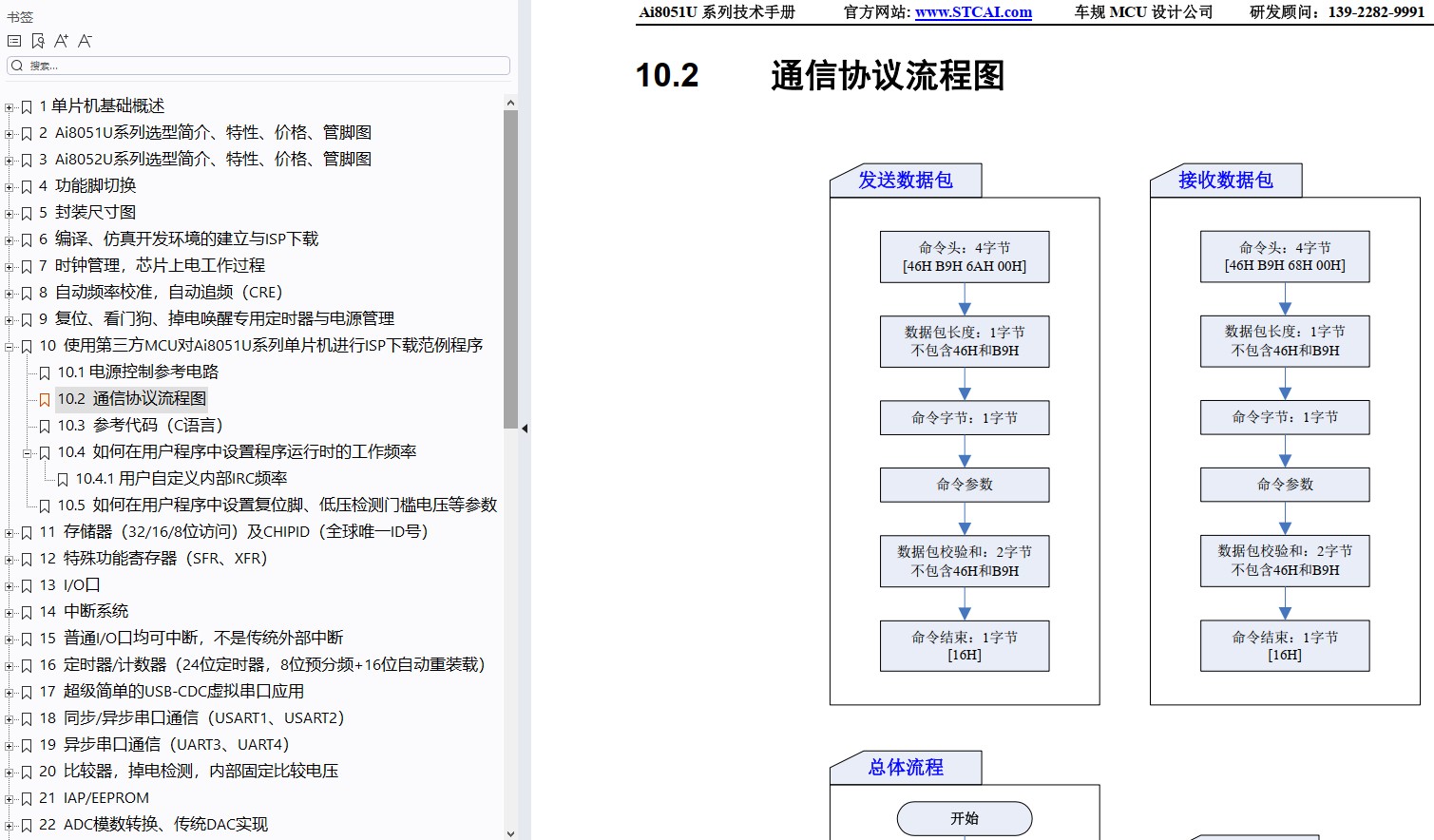The width and height of the screenshot is (1434, 840).
Task: Increase bookmark font size with A+ icon
Action: coord(61,41)
